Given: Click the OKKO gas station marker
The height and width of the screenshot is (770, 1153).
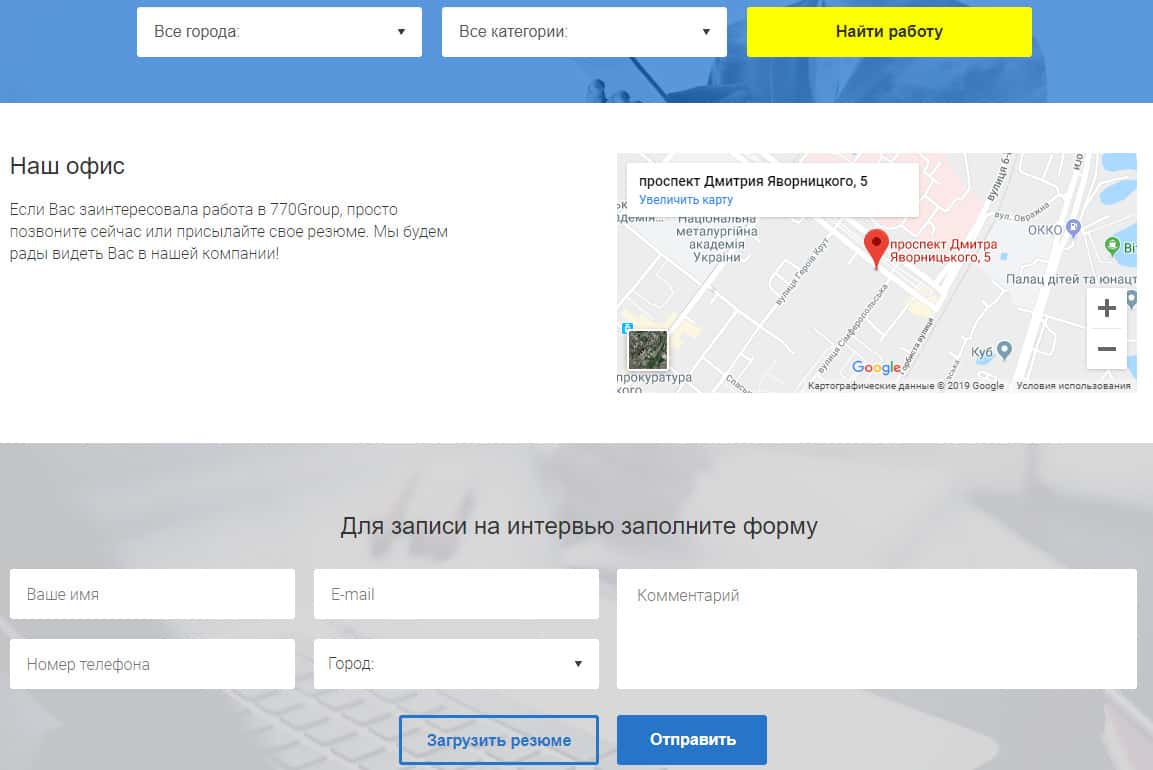Looking at the screenshot, I should click(1074, 227).
